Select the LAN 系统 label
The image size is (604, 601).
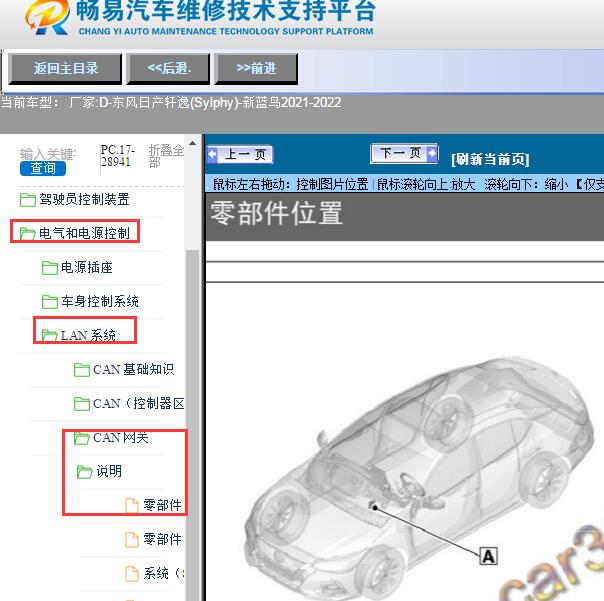click(x=88, y=335)
